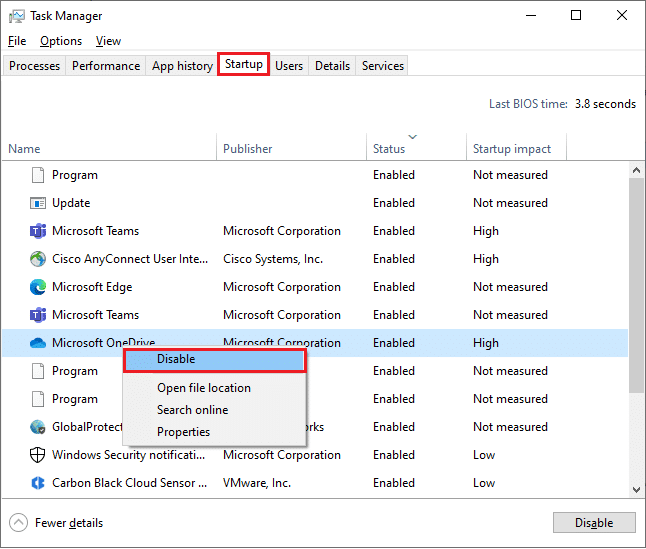Screen dimensions: 646x549
Task: Minimize the Task Manager window
Action: [x=531, y=16]
